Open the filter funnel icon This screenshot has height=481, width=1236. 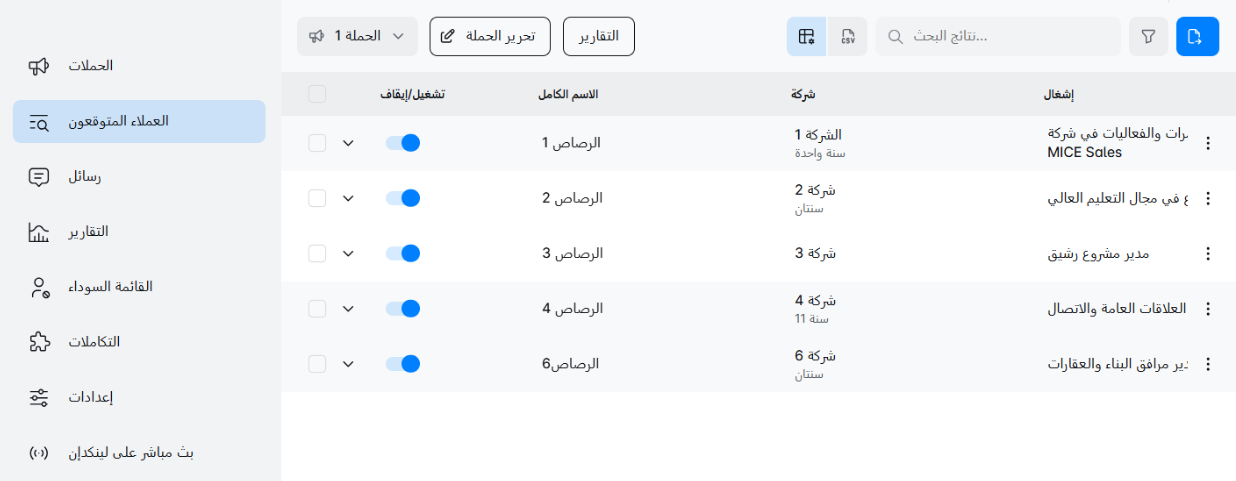pyautogui.click(x=1148, y=37)
